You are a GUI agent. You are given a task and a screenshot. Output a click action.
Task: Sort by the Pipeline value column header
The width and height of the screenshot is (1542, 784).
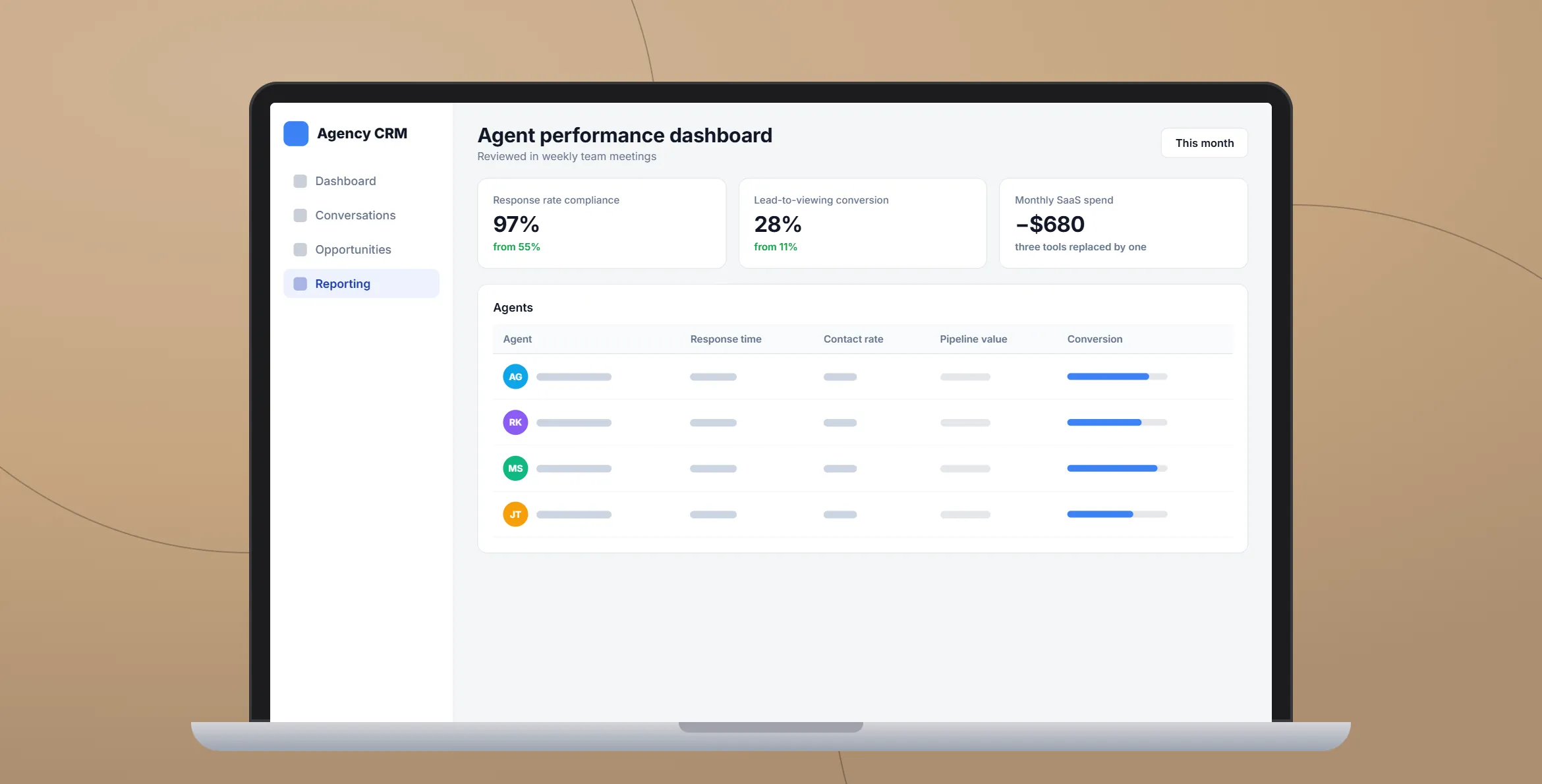click(973, 339)
